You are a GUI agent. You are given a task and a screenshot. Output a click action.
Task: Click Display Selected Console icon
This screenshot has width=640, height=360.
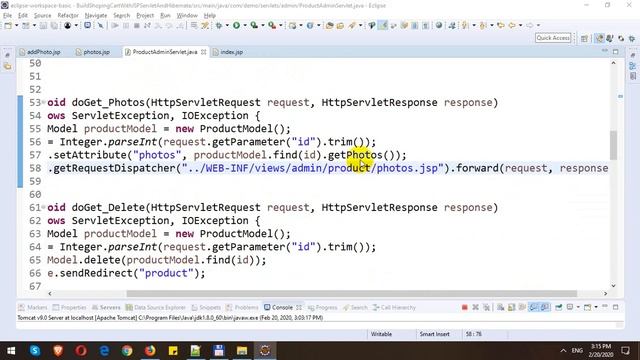570,307
